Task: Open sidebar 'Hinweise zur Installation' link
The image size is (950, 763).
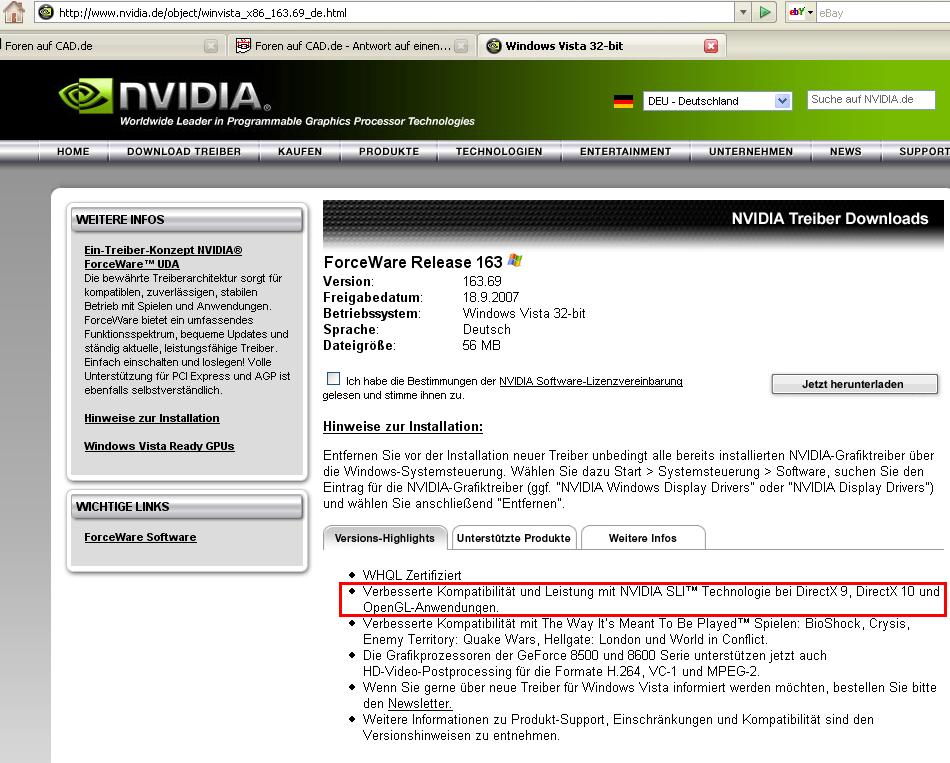Action: tap(151, 418)
